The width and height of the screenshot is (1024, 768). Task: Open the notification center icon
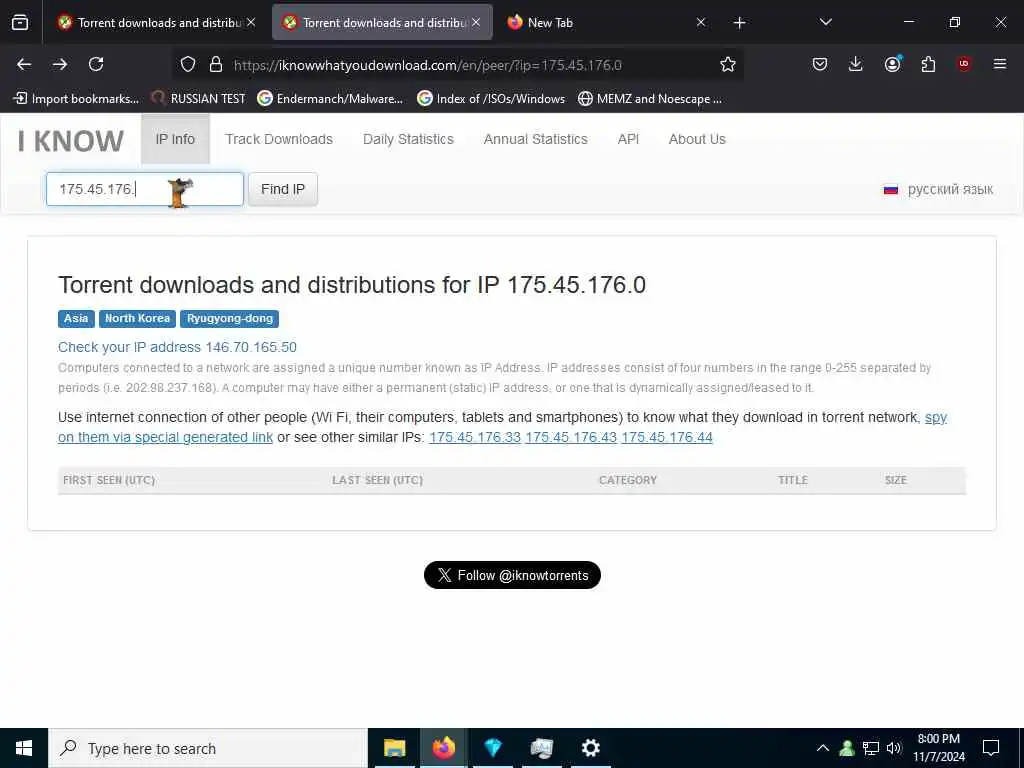pos(991,748)
